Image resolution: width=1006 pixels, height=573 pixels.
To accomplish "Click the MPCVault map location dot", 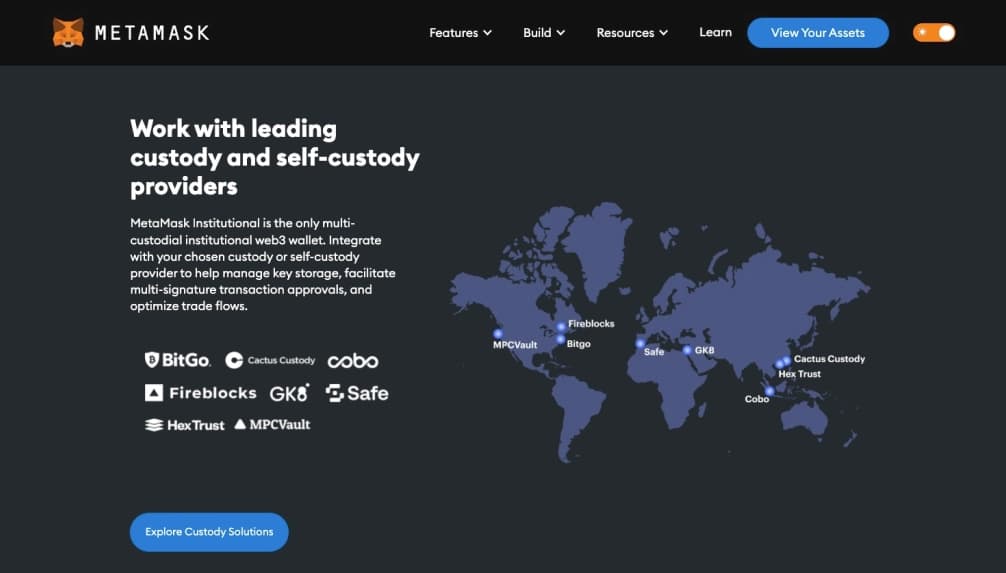I will point(498,334).
